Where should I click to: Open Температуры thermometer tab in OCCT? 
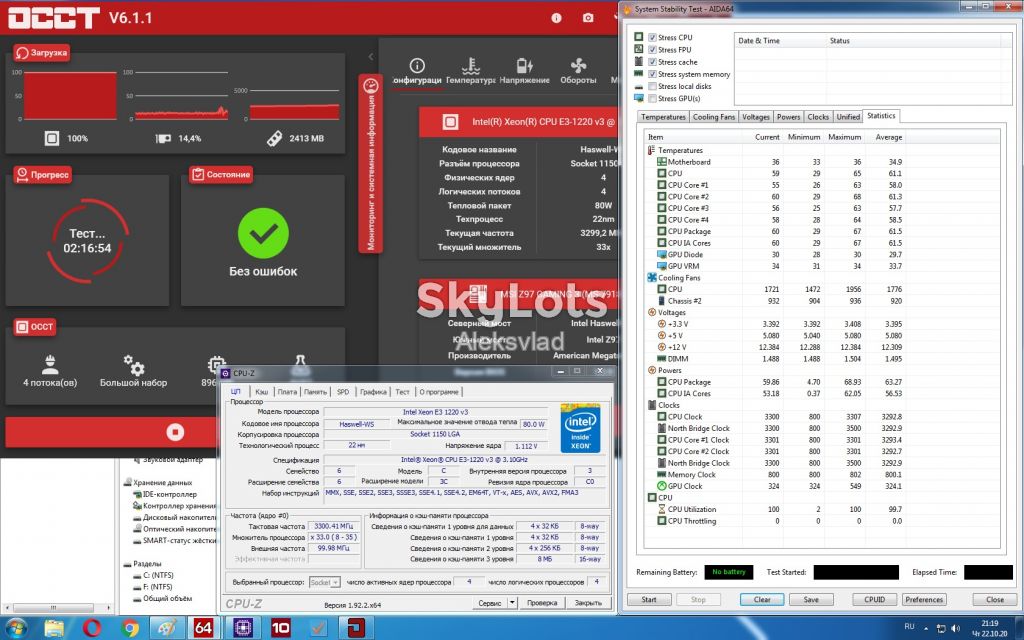pyautogui.click(x=471, y=71)
